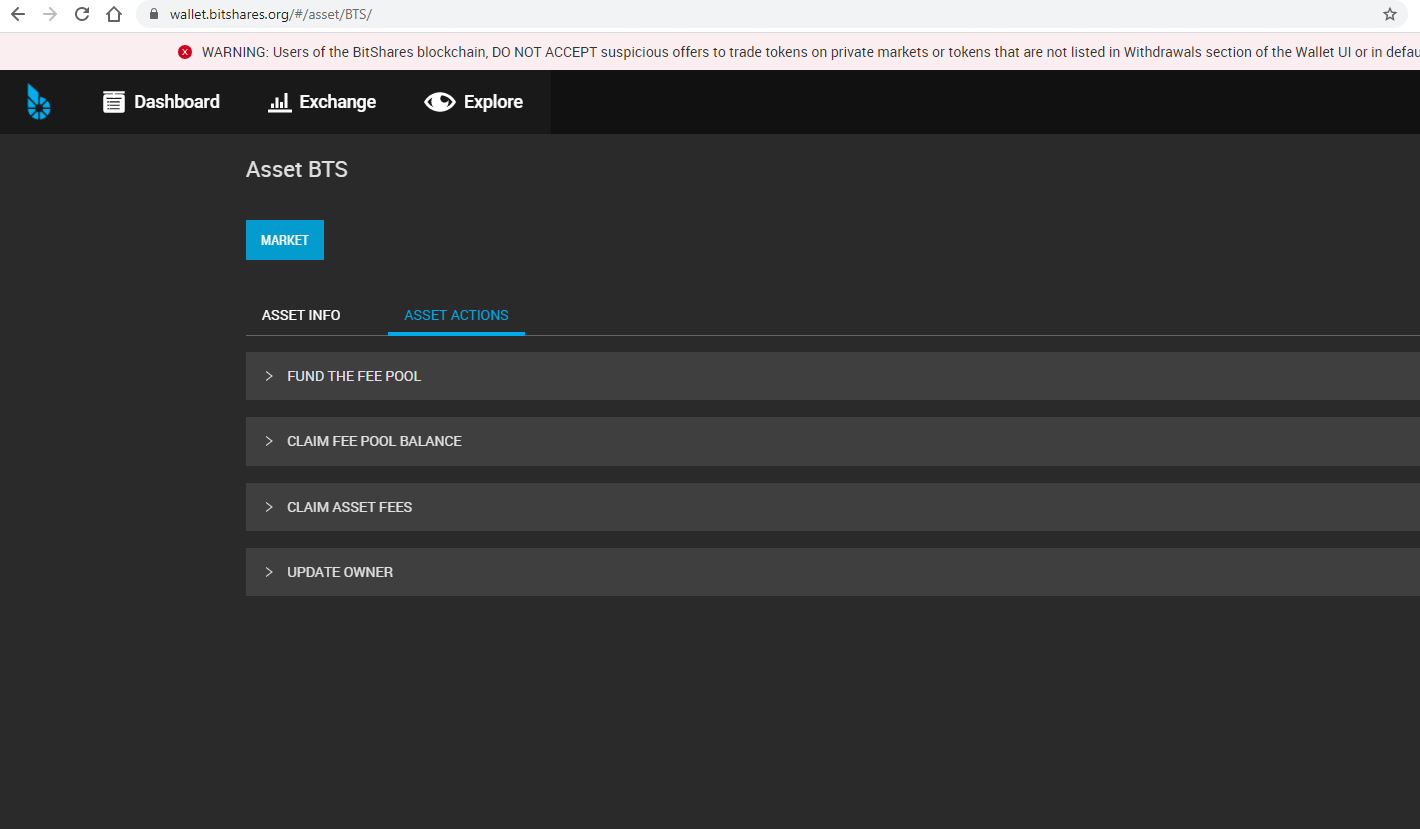Go back to the previous browser page
Viewport: 1420px width, 829px height.
tap(18, 14)
